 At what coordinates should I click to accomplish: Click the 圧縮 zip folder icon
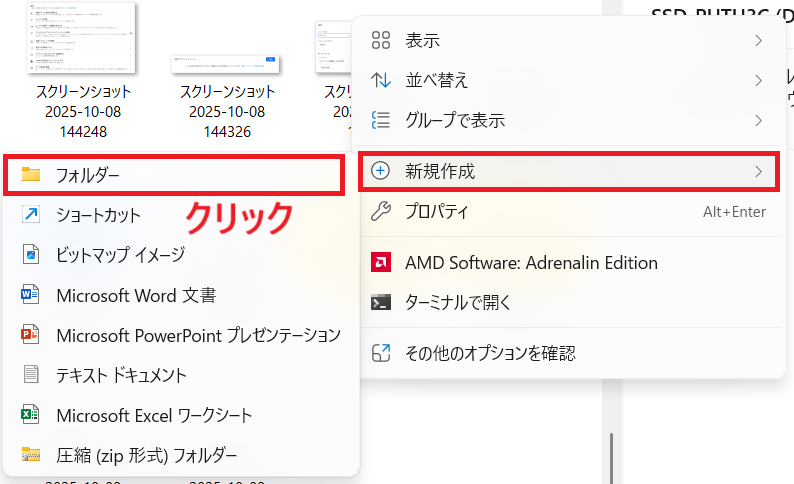coord(31,455)
